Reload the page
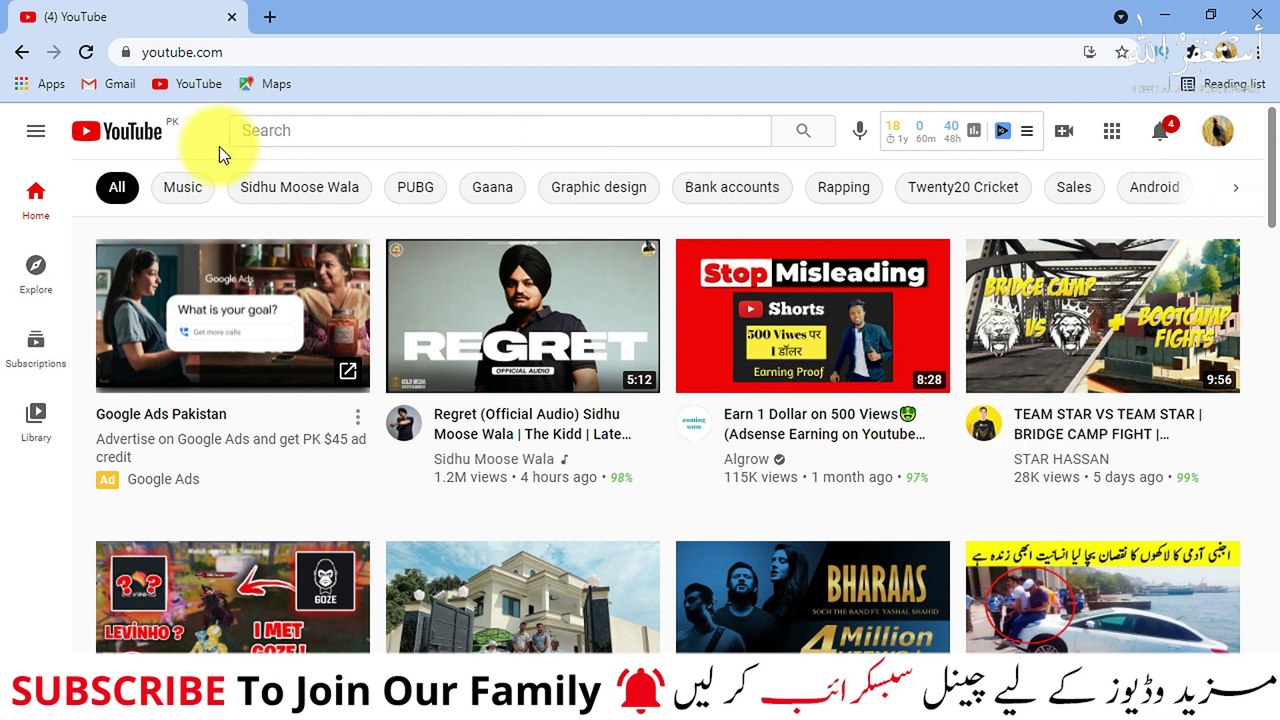The width and height of the screenshot is (1280, 720). pos(86,52)
